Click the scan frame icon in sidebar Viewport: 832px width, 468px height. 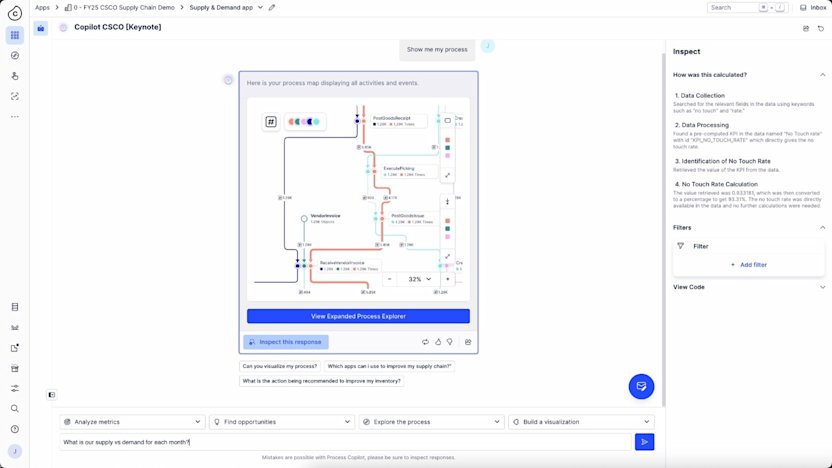click(15, 96)
